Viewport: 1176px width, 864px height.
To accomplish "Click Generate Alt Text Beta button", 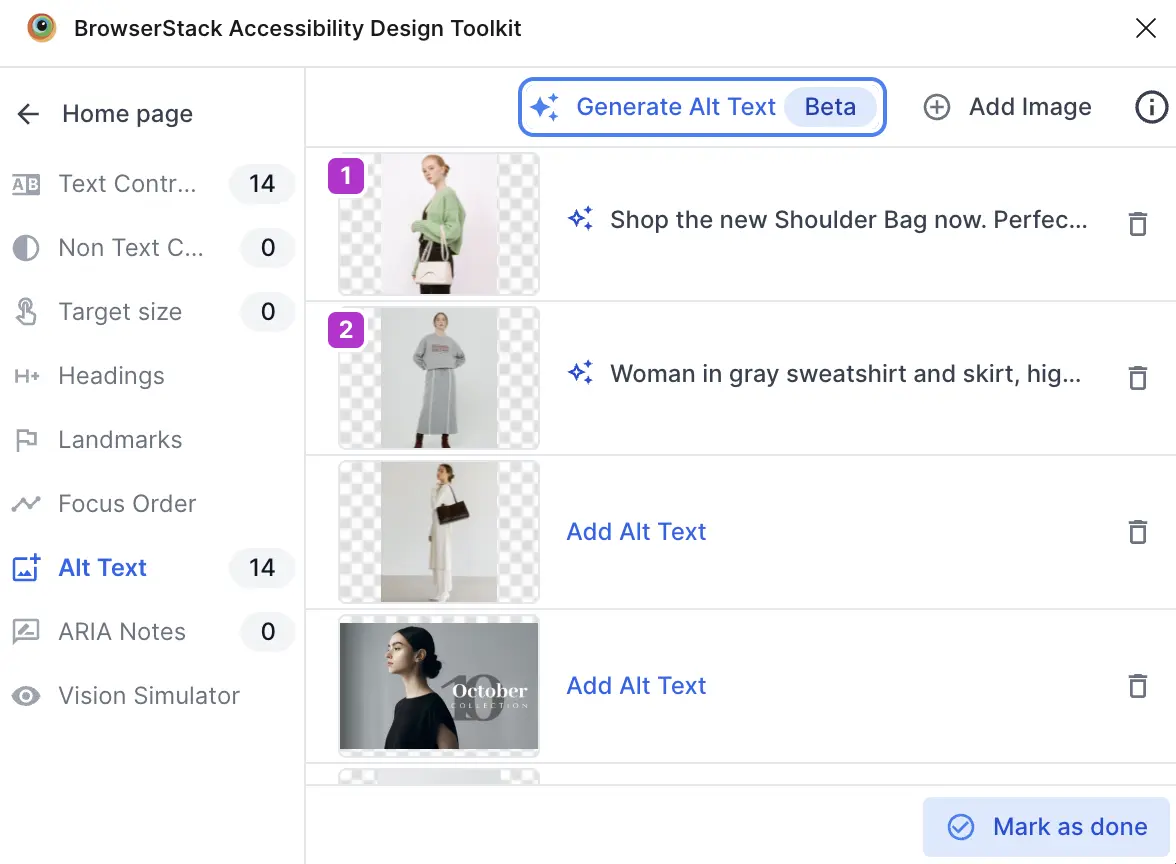I will pos(702,107).
